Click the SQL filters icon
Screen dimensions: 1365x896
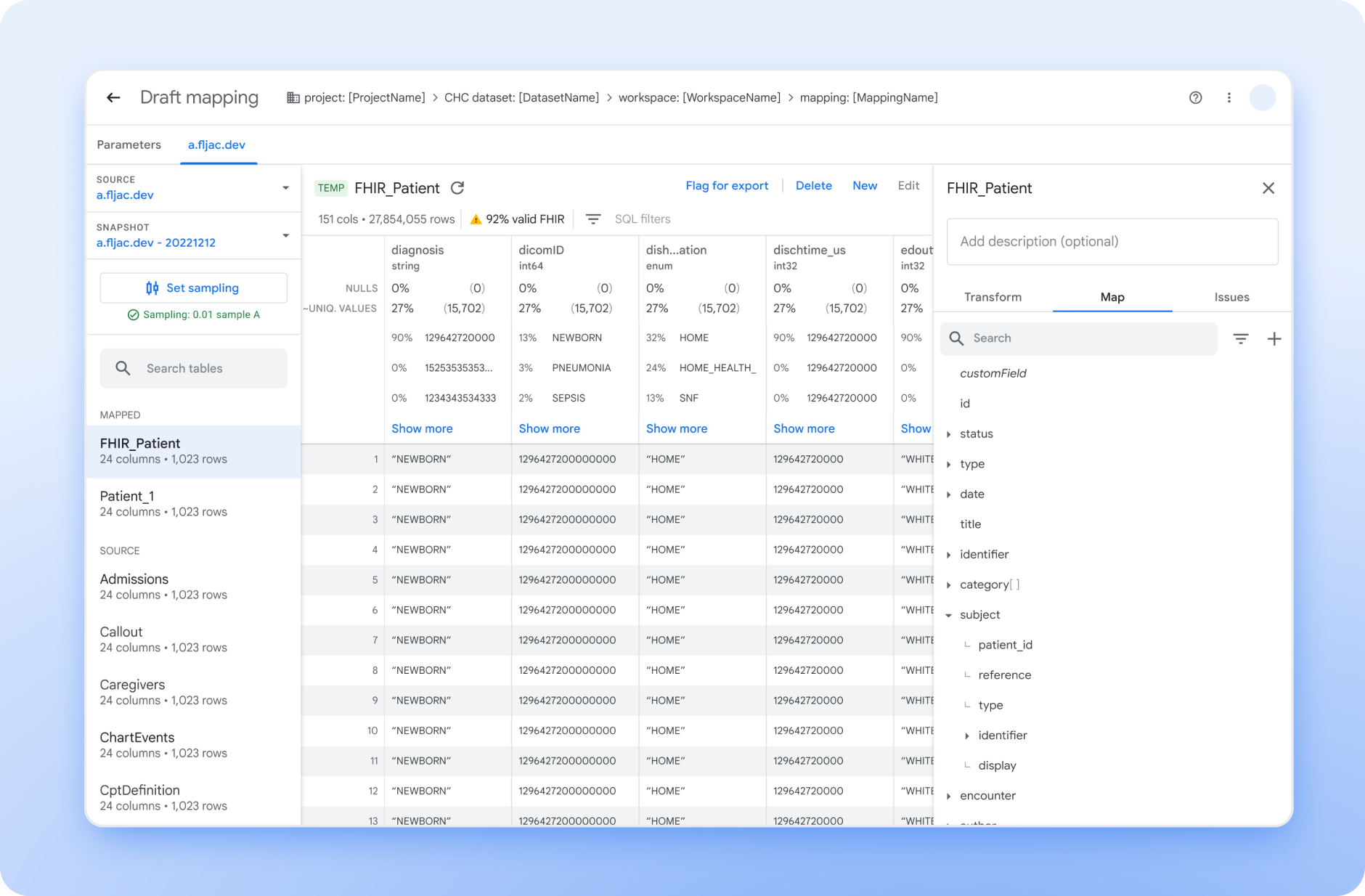(592, 219)
